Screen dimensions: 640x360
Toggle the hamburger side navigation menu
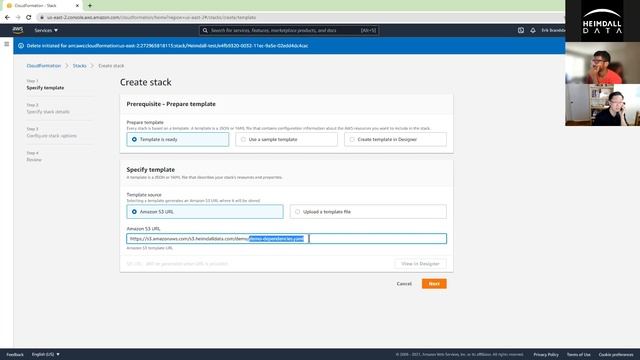(x=7, y=44)
